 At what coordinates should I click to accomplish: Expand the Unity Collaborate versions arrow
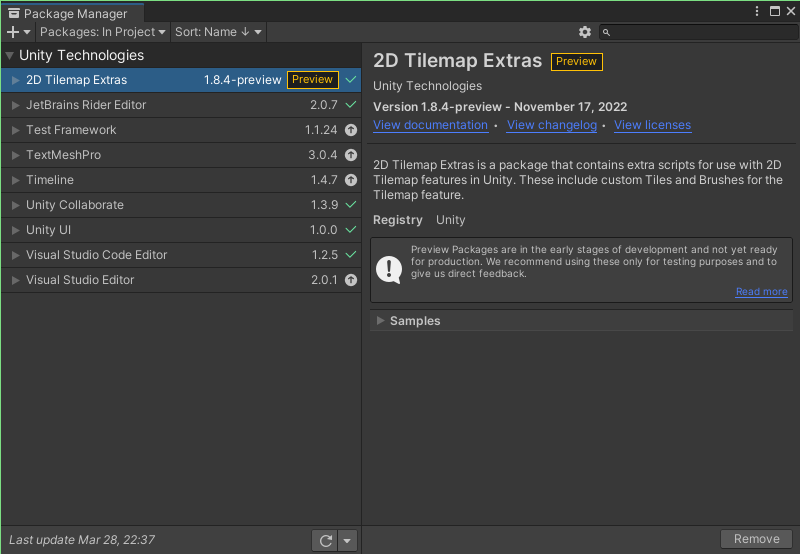(15, 205)
